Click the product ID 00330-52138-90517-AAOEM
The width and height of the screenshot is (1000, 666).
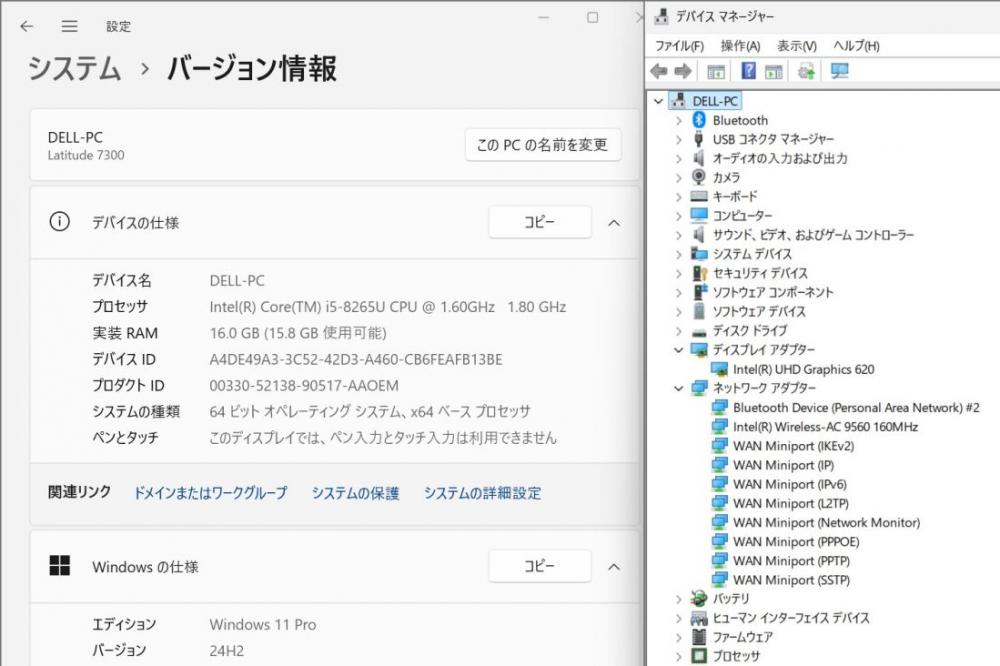(304, 385)
